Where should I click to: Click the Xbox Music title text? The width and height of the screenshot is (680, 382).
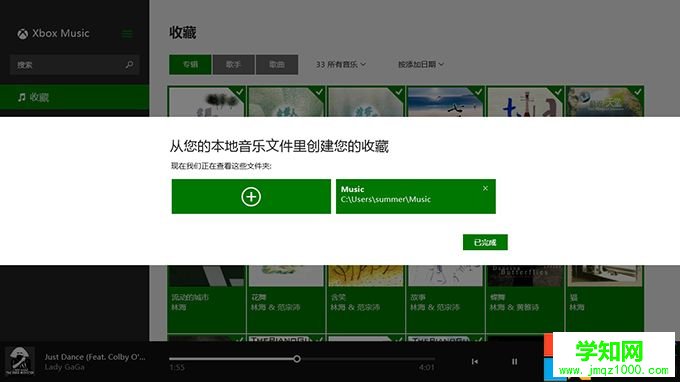(x=61, y=33)
